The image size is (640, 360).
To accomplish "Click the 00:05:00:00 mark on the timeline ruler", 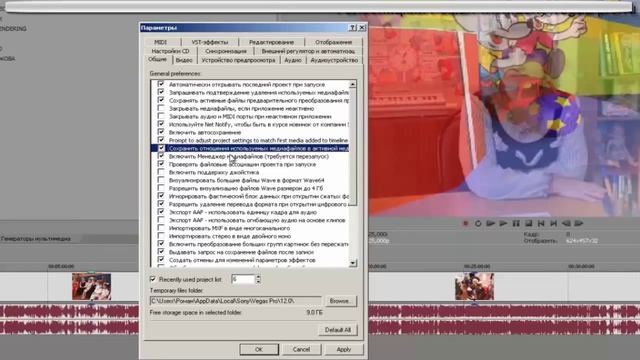I will click(x=61, y=266).
